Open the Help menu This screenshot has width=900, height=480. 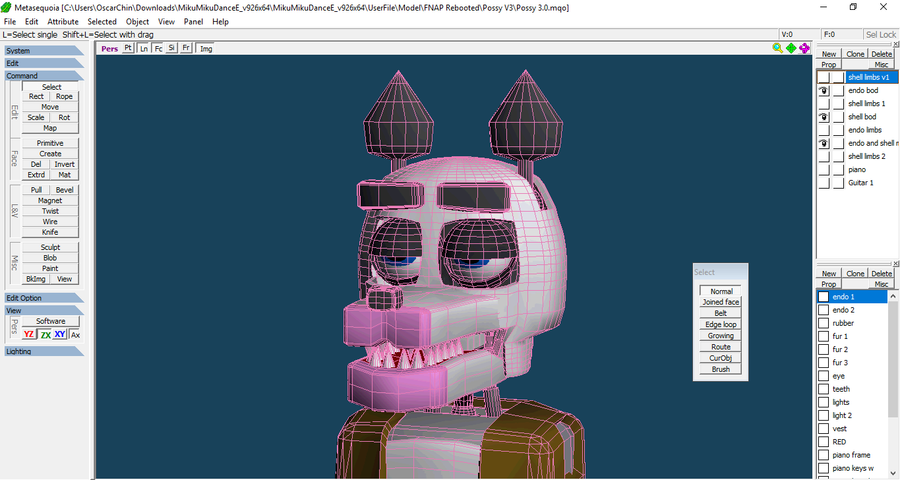click(x=220, y=21)
